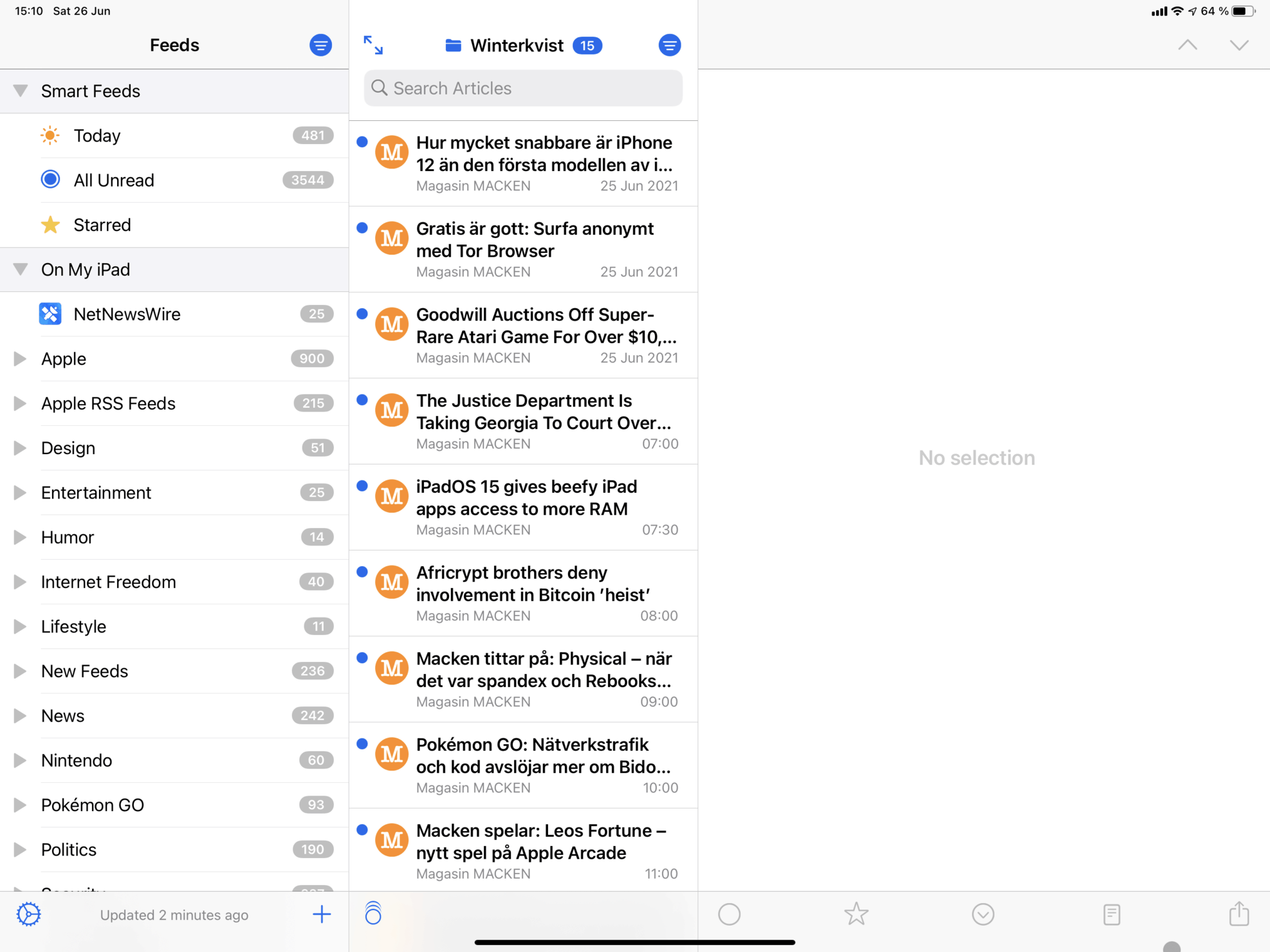The image size is (1270, 952).
Task: Click Magasin MACKEN avatar on iPhone 12 article
Action: point(392,152)
